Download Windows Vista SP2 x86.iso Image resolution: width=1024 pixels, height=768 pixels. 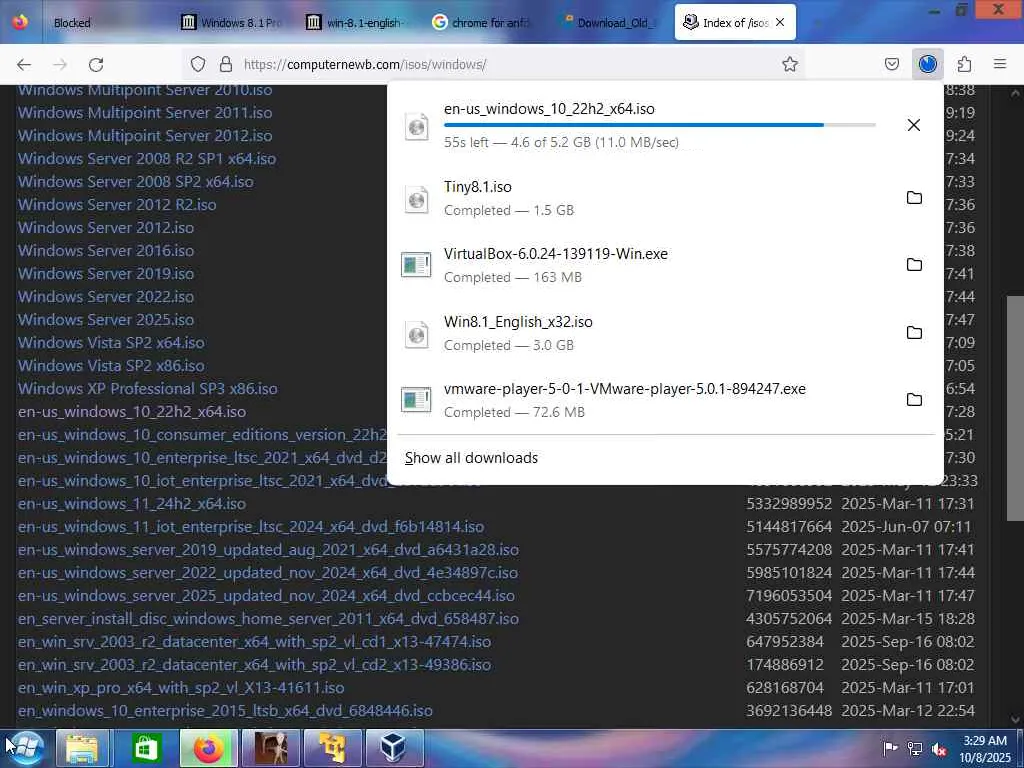point(111,366)
